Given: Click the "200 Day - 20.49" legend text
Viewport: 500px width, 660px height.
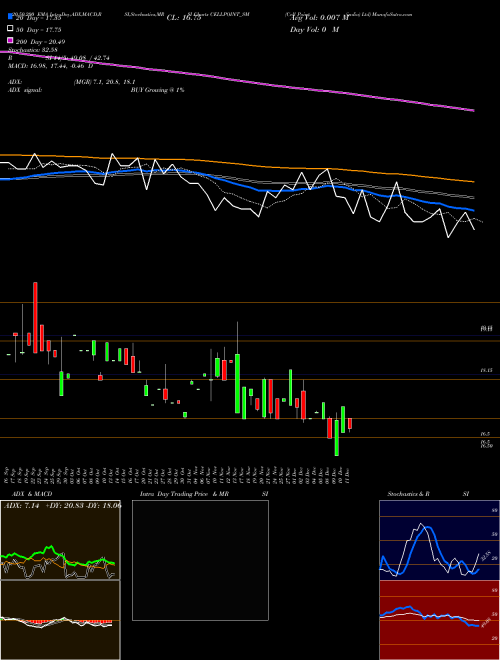Looking at the screenshot, I should (40, 42).
